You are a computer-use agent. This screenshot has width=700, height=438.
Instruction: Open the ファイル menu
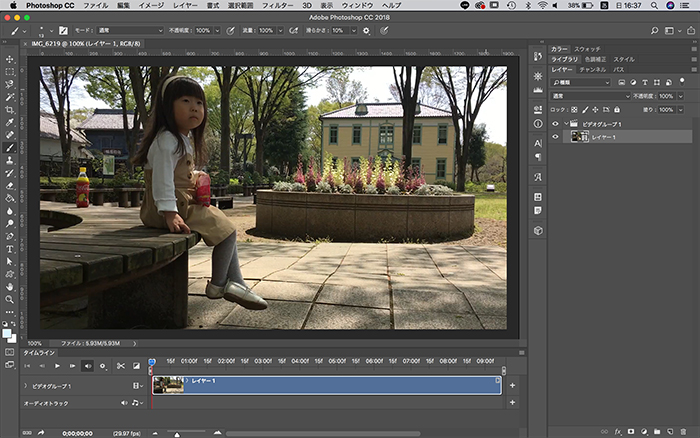[96, 5]
